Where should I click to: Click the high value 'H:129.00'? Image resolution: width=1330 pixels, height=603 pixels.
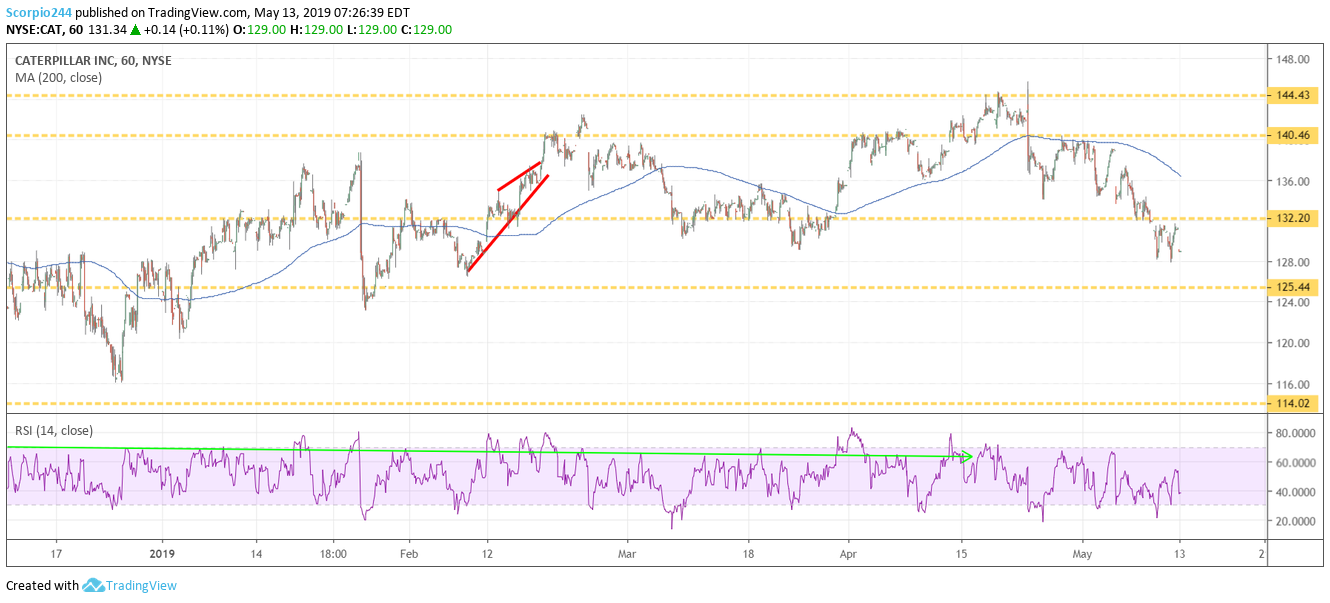coord(314,30)
